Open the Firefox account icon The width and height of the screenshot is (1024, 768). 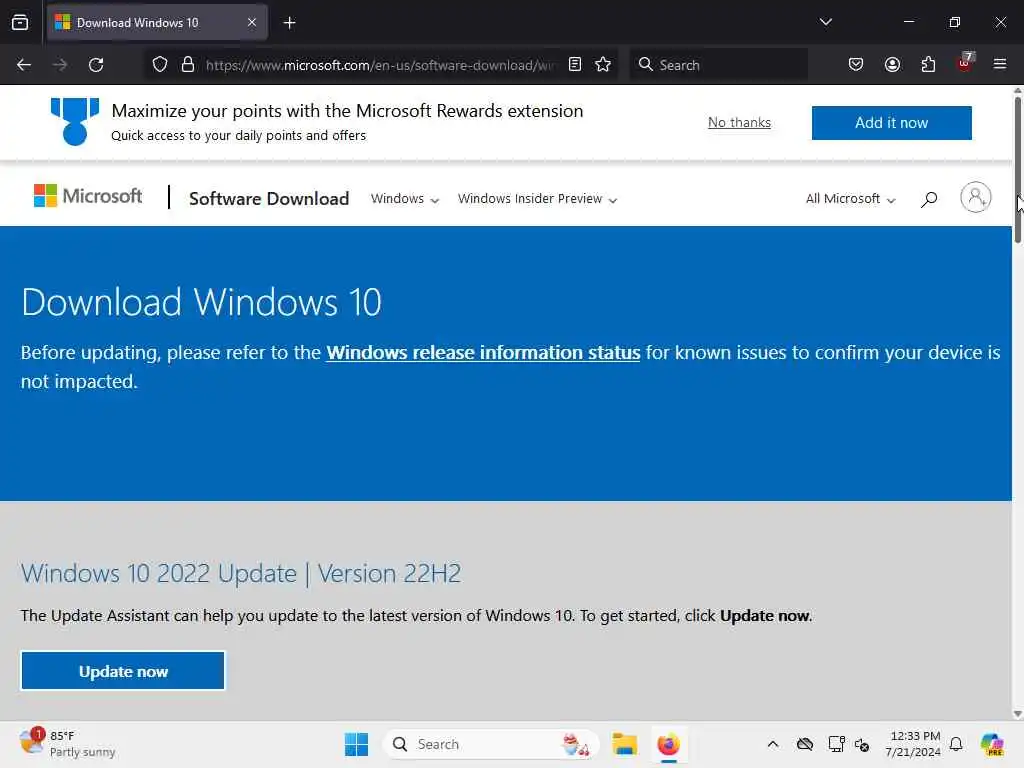892,64
